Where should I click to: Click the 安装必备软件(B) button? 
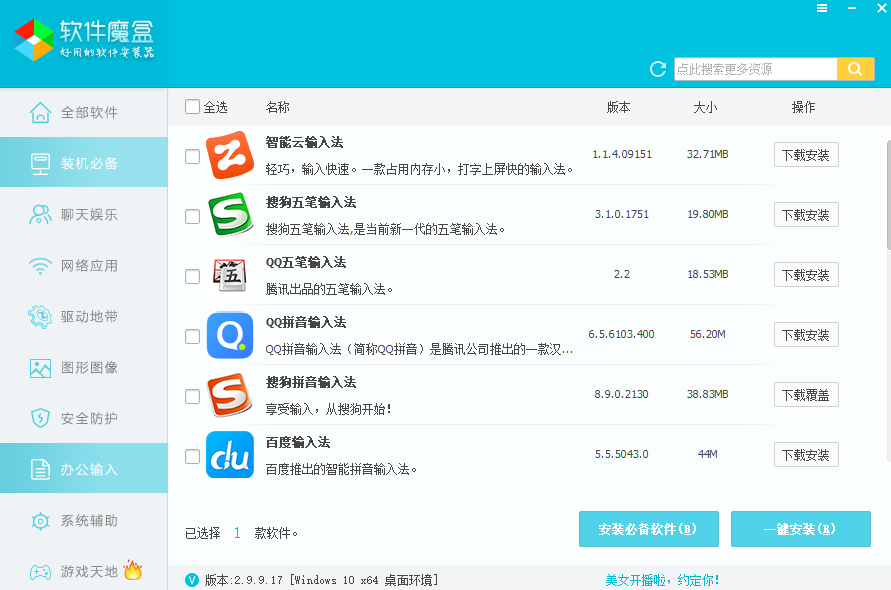648,529
